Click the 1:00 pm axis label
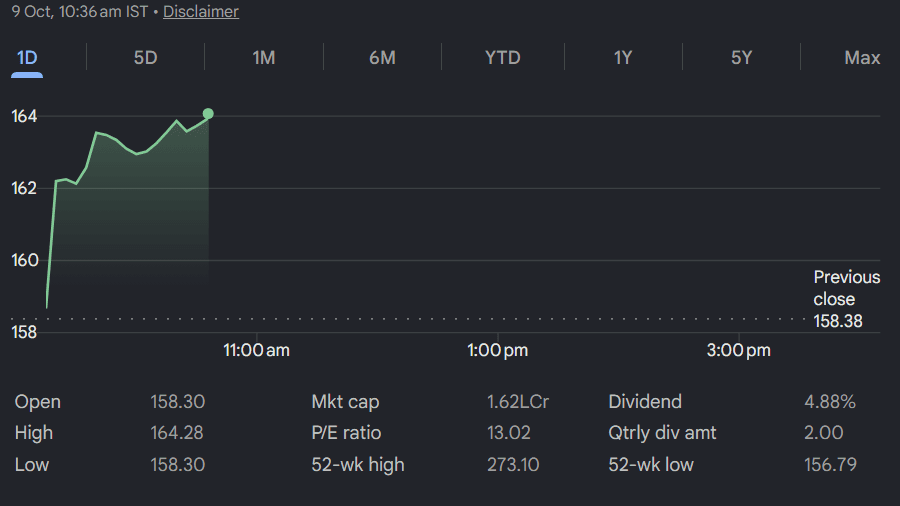The image size is (900, 506). tap(497, 350)
